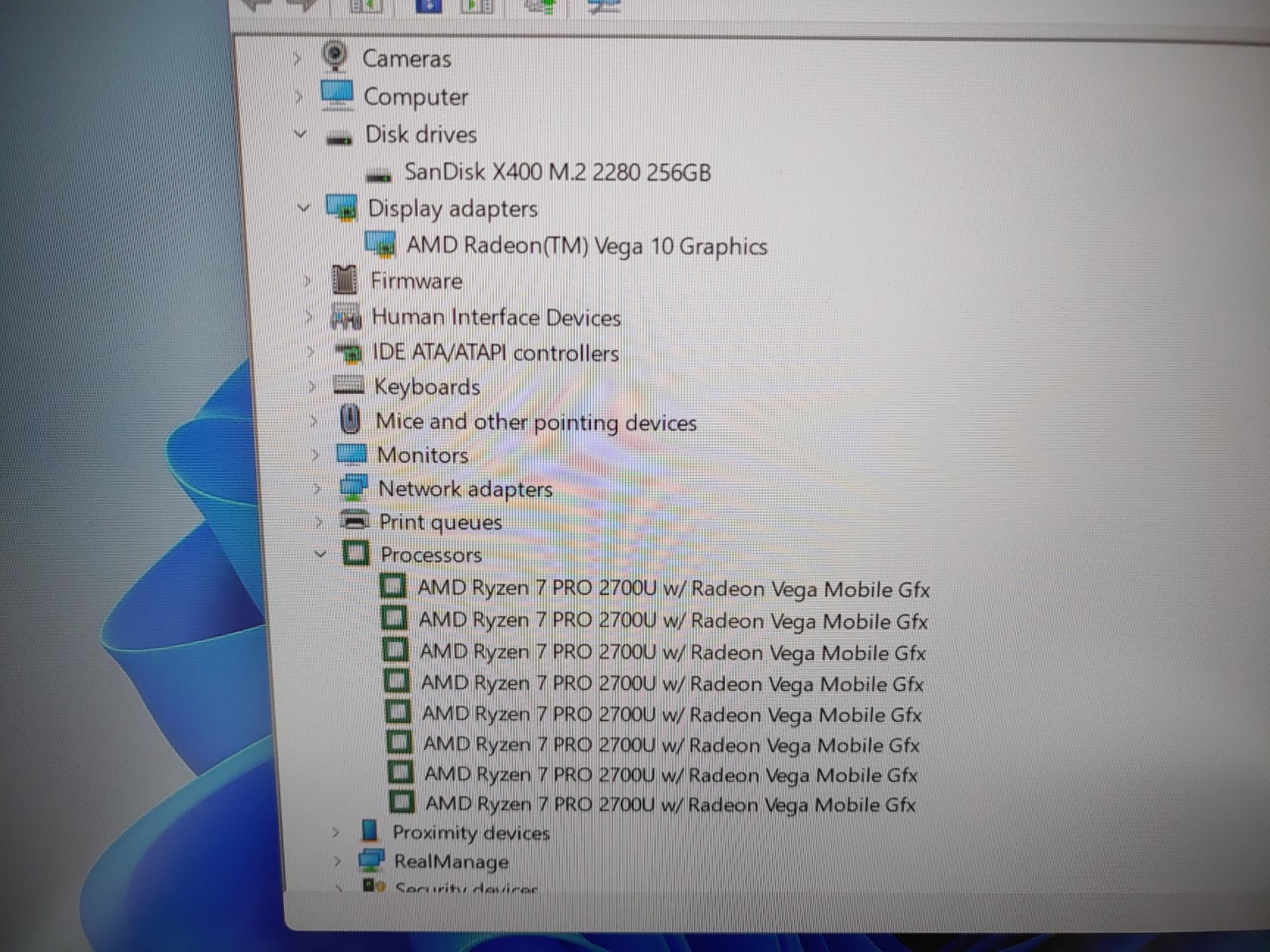
Task: Collapse the Display adapters category
Action: click(x=304, y=208)
